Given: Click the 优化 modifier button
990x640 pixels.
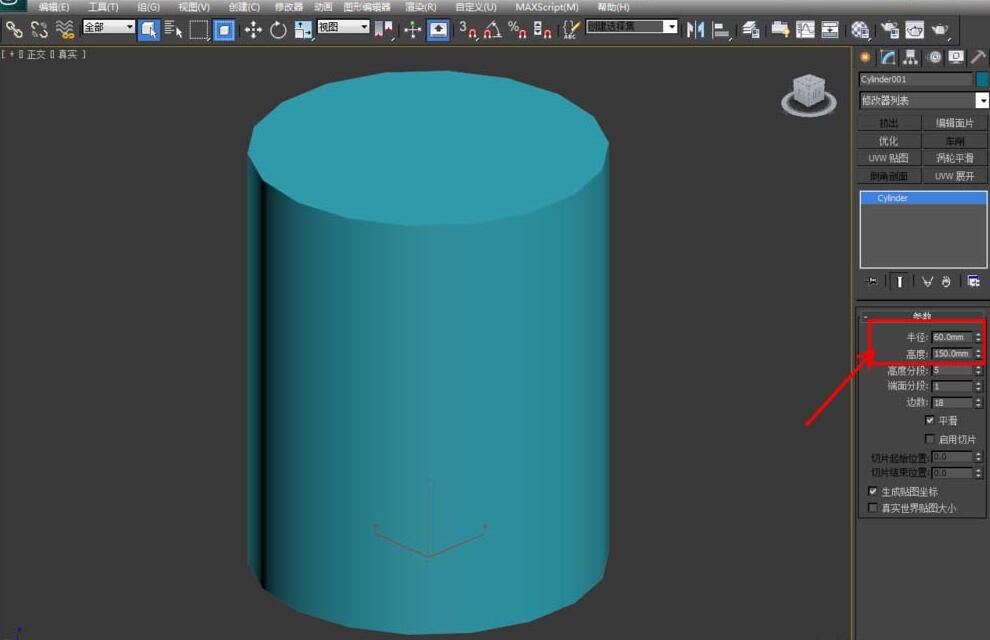Looking at the screenshot, I should 888,140.
